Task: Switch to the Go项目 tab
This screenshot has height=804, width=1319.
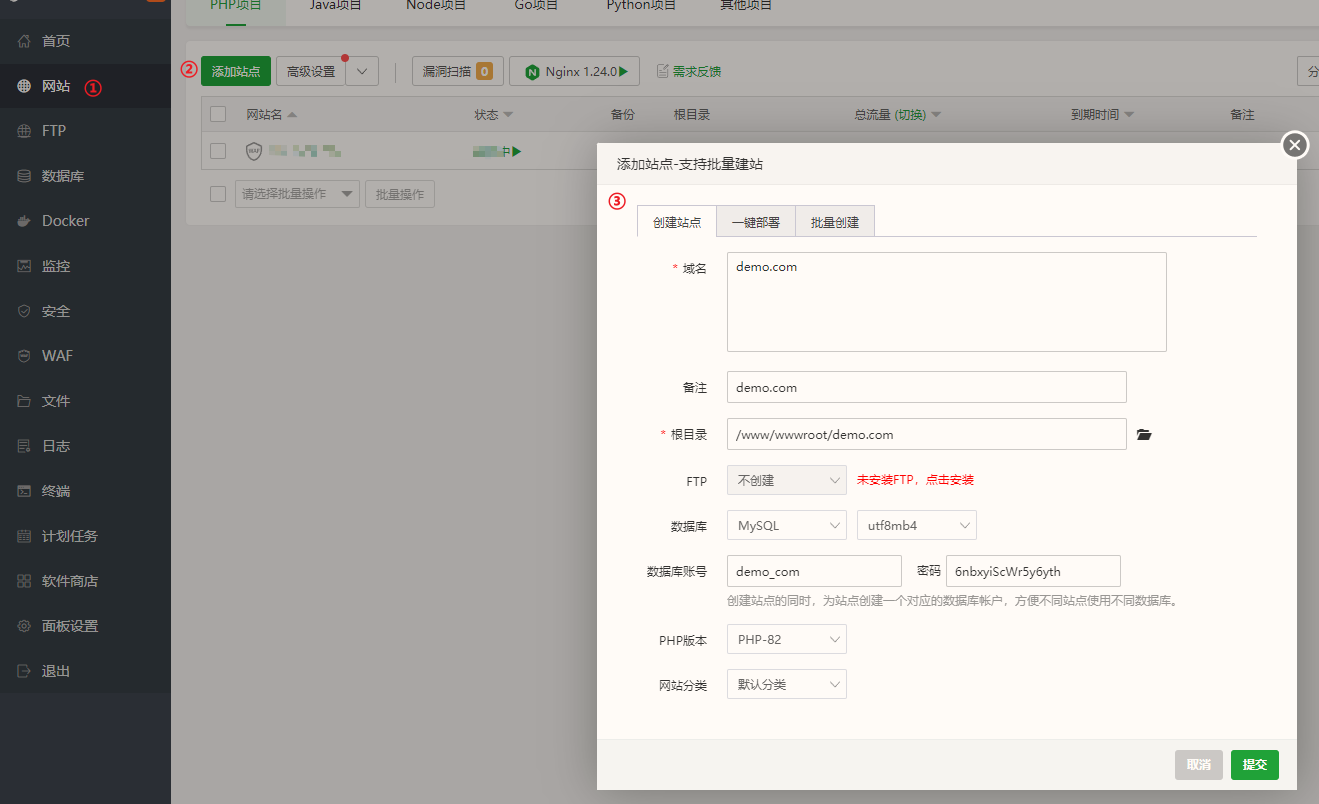Action: pos(536,6)
